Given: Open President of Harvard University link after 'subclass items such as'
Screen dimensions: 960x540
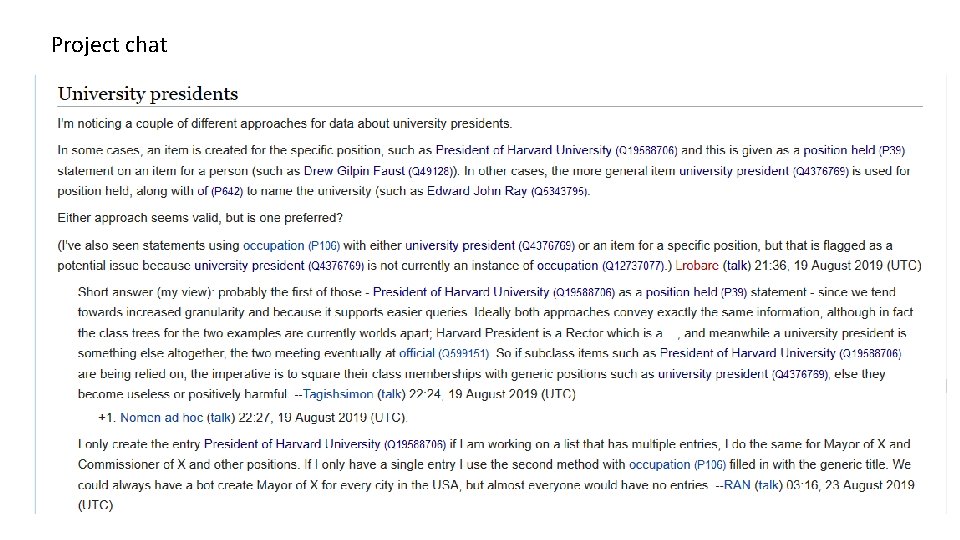Looking at the screenshot, I should (781, 353).
